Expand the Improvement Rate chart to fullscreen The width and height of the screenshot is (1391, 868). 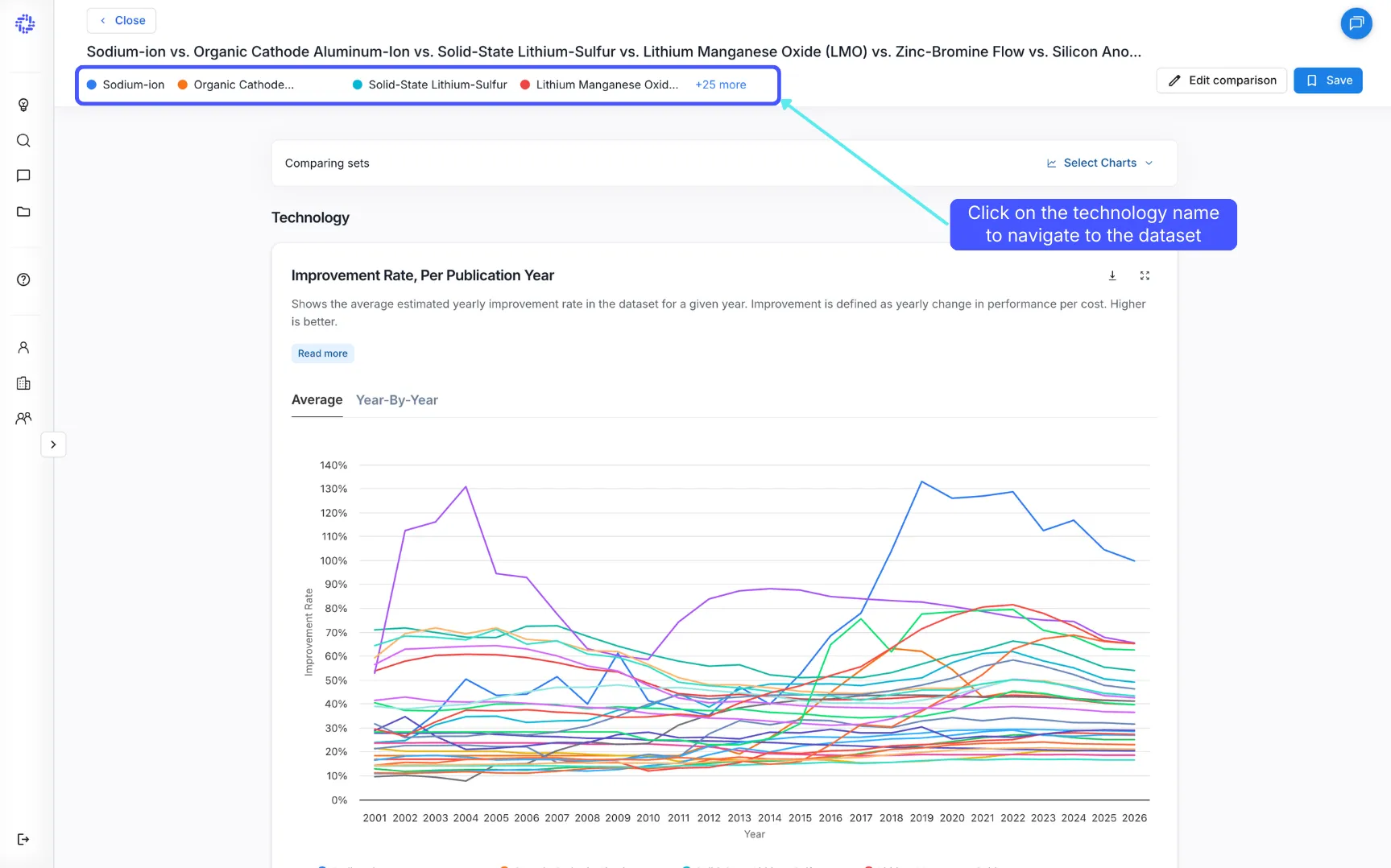1145,275
